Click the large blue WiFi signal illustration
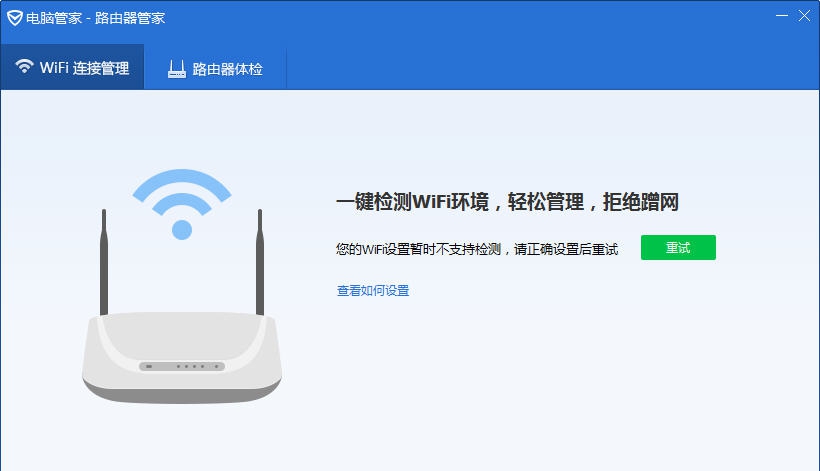Viewport: 820px width, 471px height. (181, 204)
